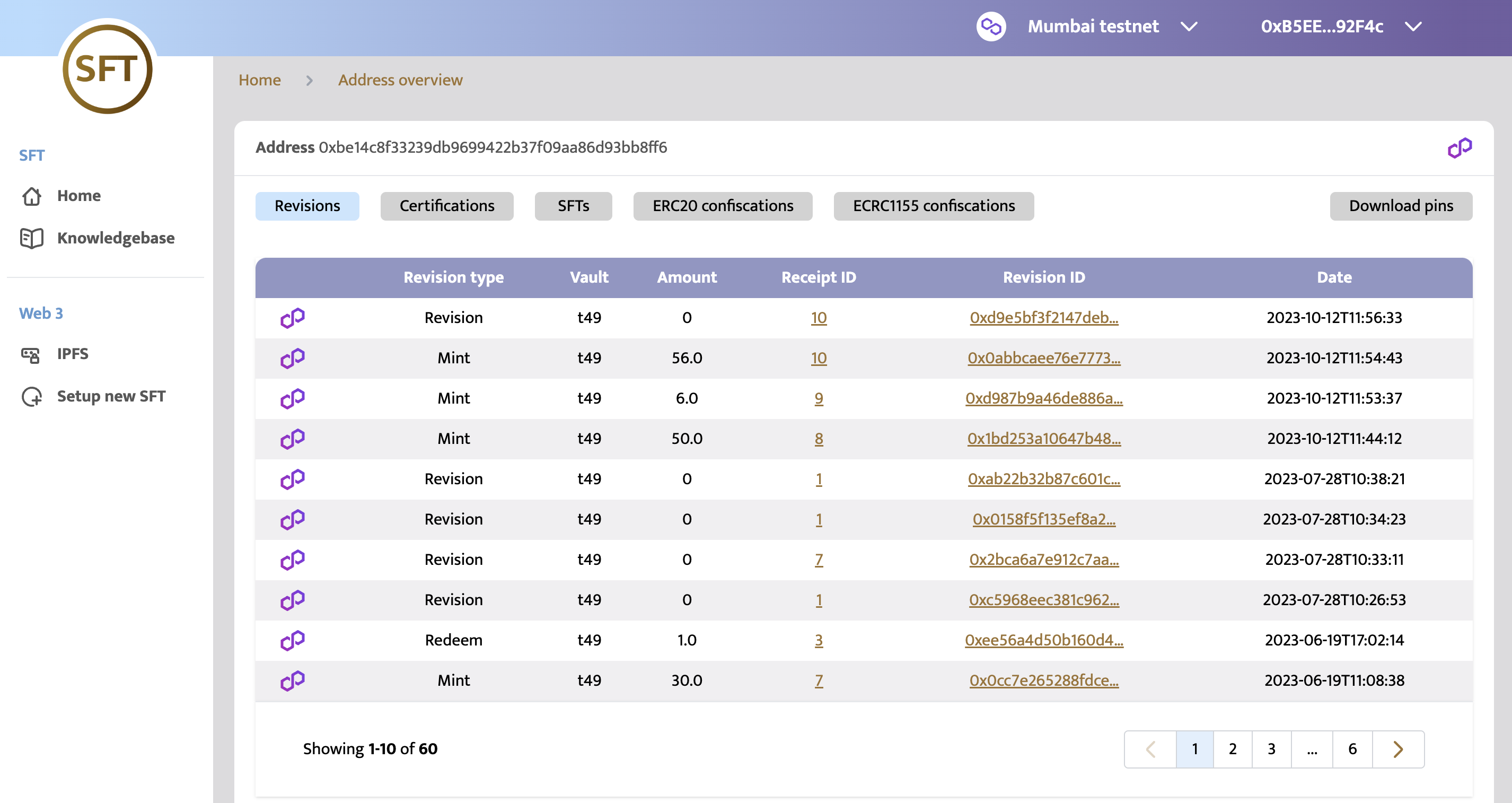Click the pagination ellipsis button
Image resolution: width=1512 pixels, height=803 pixels.
pos(1312,749)
